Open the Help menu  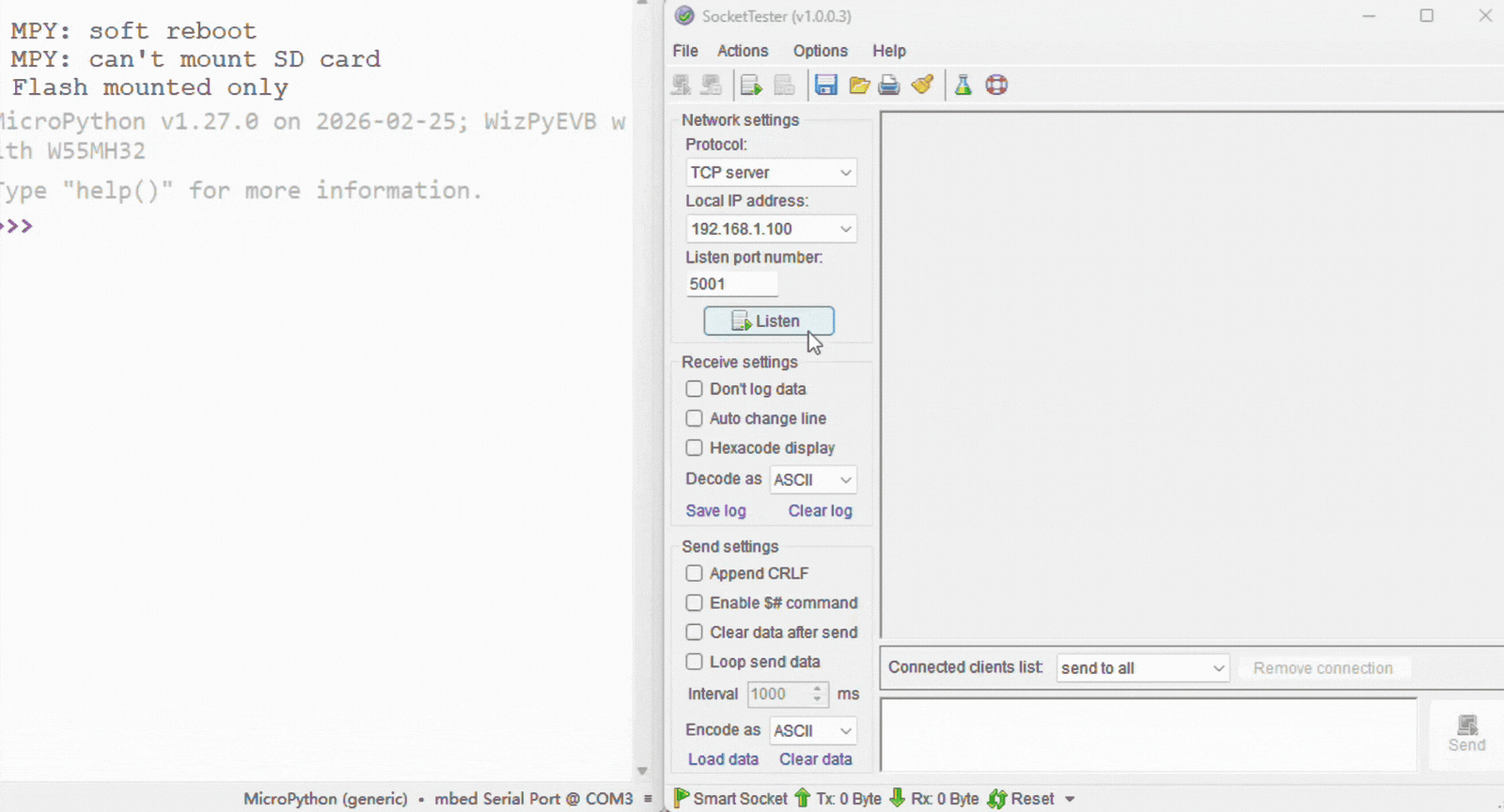tap(889, 51)
